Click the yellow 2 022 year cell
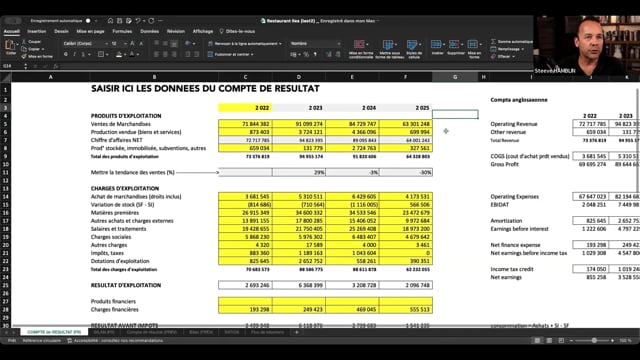Image resolution: width=640 pixels, height=360 pixels. point(245,108)
